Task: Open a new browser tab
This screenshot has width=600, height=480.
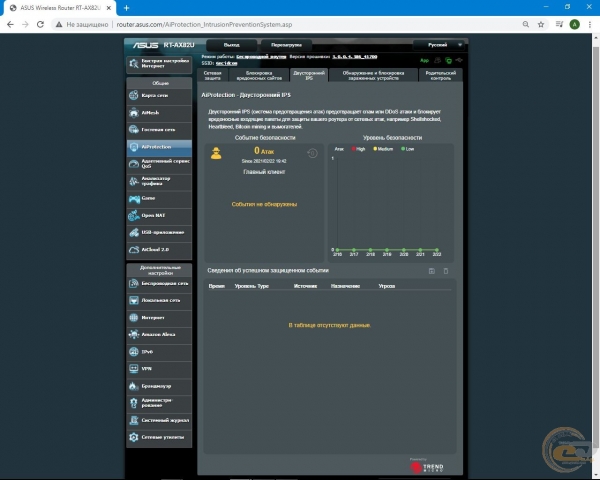Action: pyautogui.click(x=126, y=8)
